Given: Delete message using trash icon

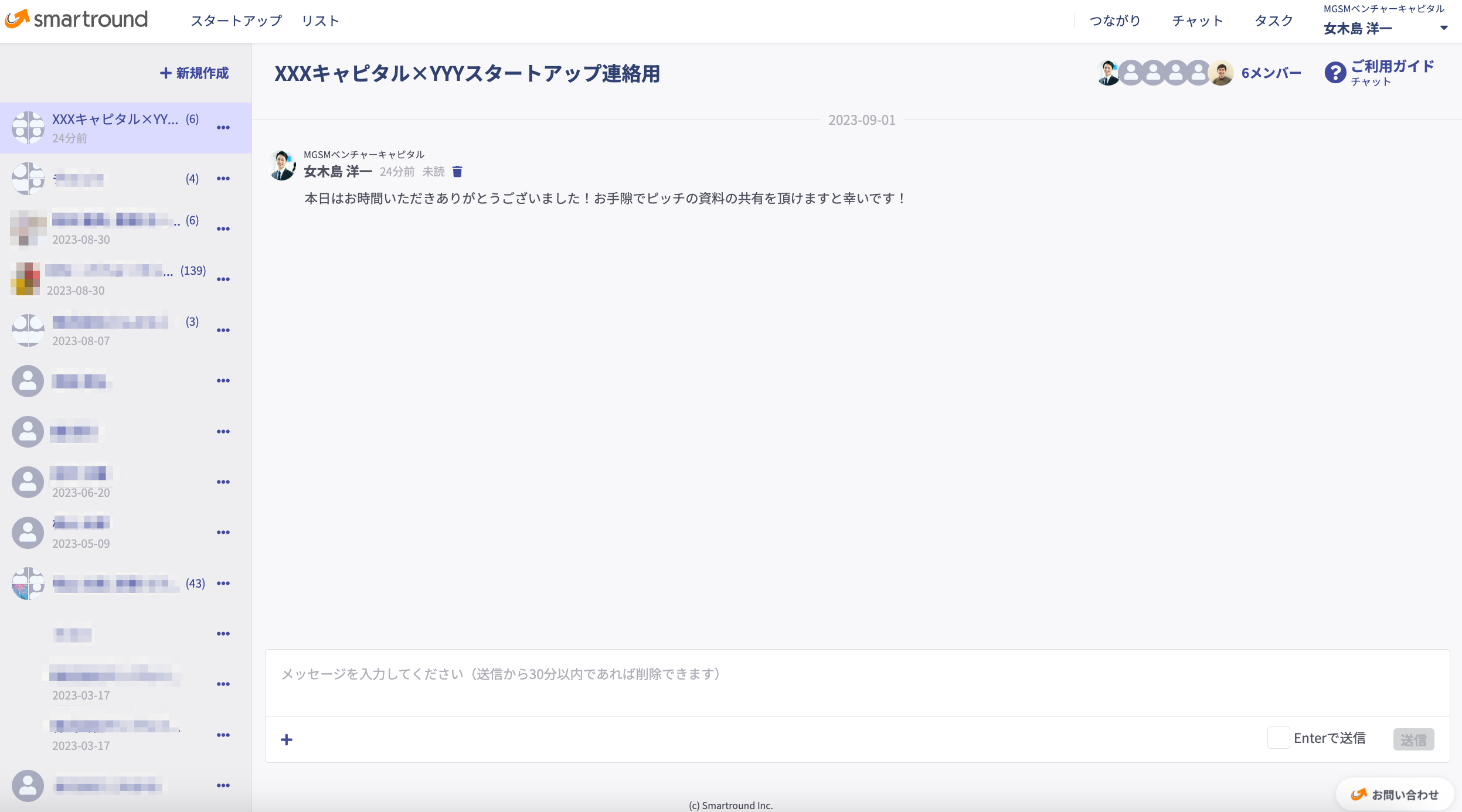Looking at the screenshot, I should (457, 172).
